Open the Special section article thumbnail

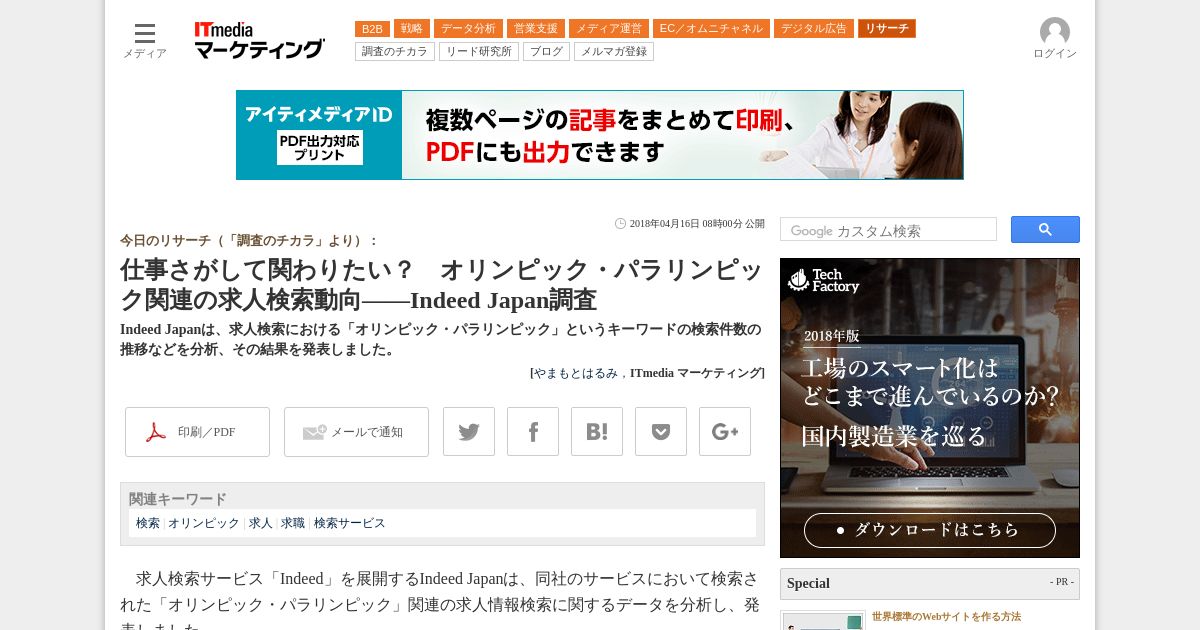click(x=823, y=621)
